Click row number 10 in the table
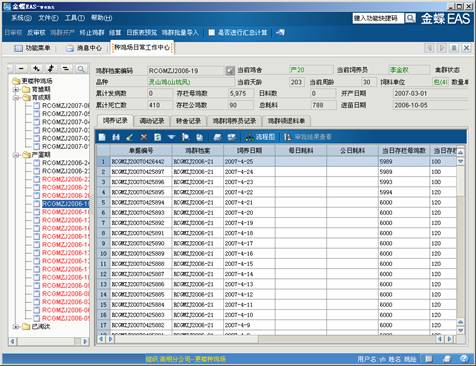Viewport: 476px width, 366px height. pyautogui.click(x=103, y=254)
